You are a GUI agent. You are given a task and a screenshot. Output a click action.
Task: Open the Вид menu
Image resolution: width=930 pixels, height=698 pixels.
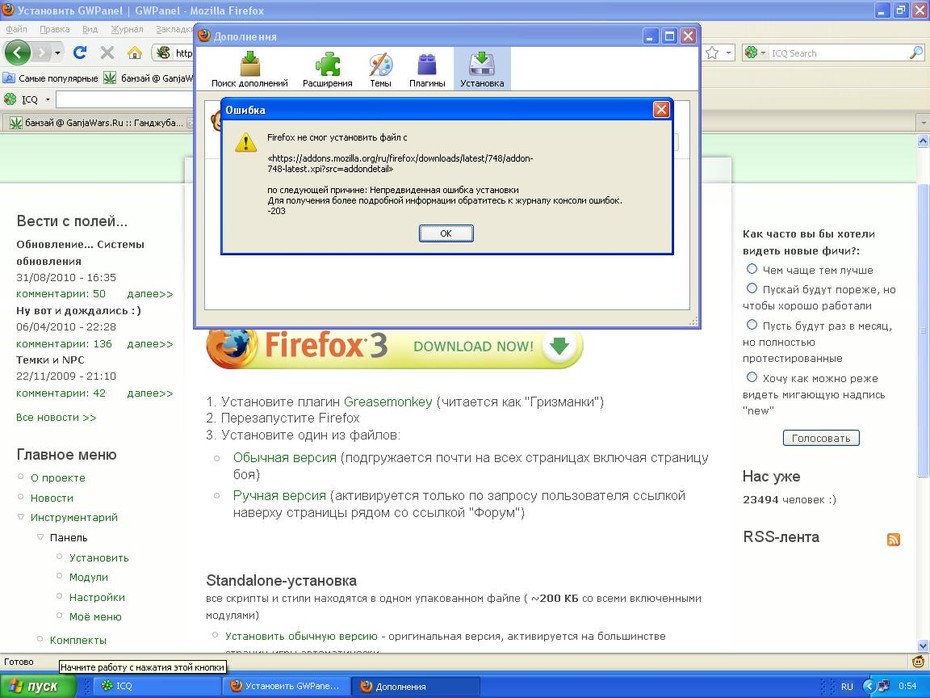[90, 29]
